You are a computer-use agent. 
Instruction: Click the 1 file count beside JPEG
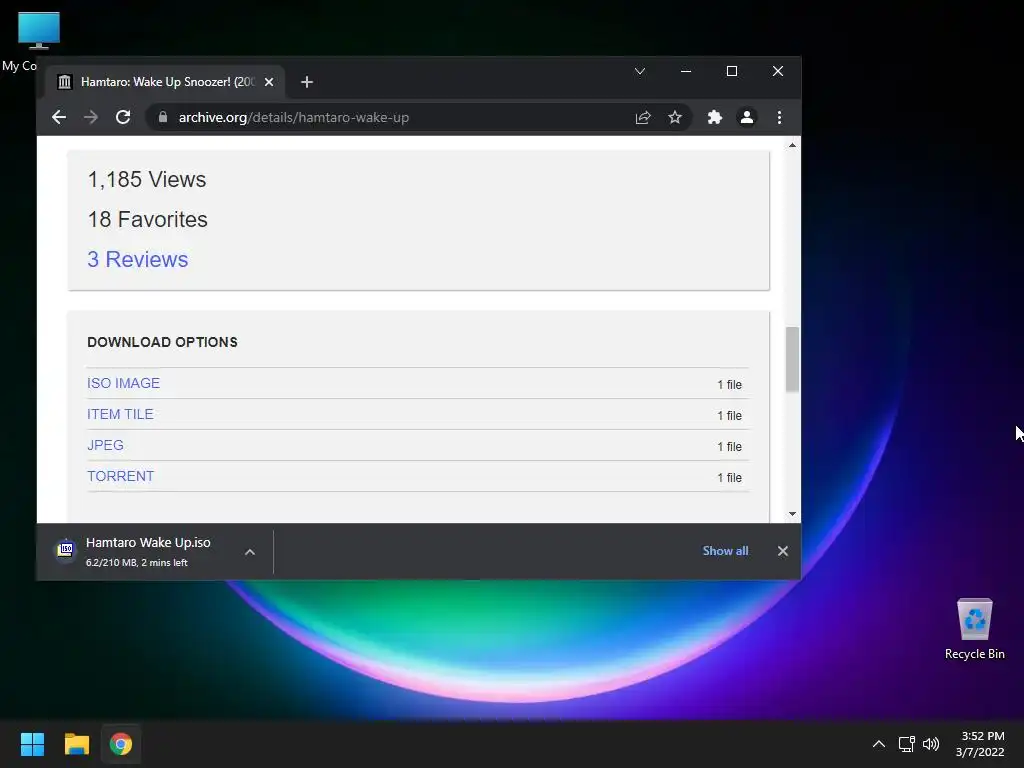pos(729,447)
